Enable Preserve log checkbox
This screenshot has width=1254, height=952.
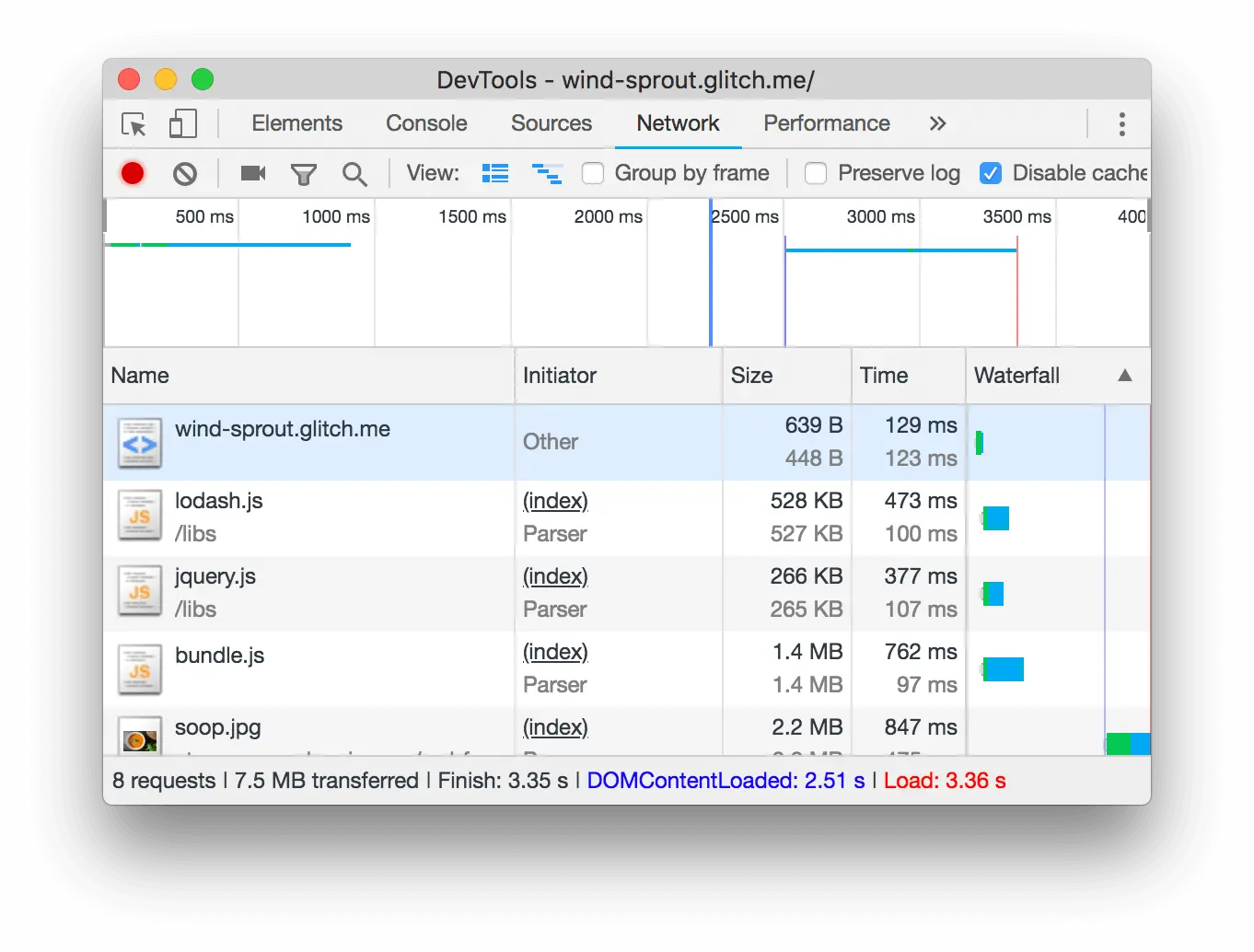coord(816,173)
